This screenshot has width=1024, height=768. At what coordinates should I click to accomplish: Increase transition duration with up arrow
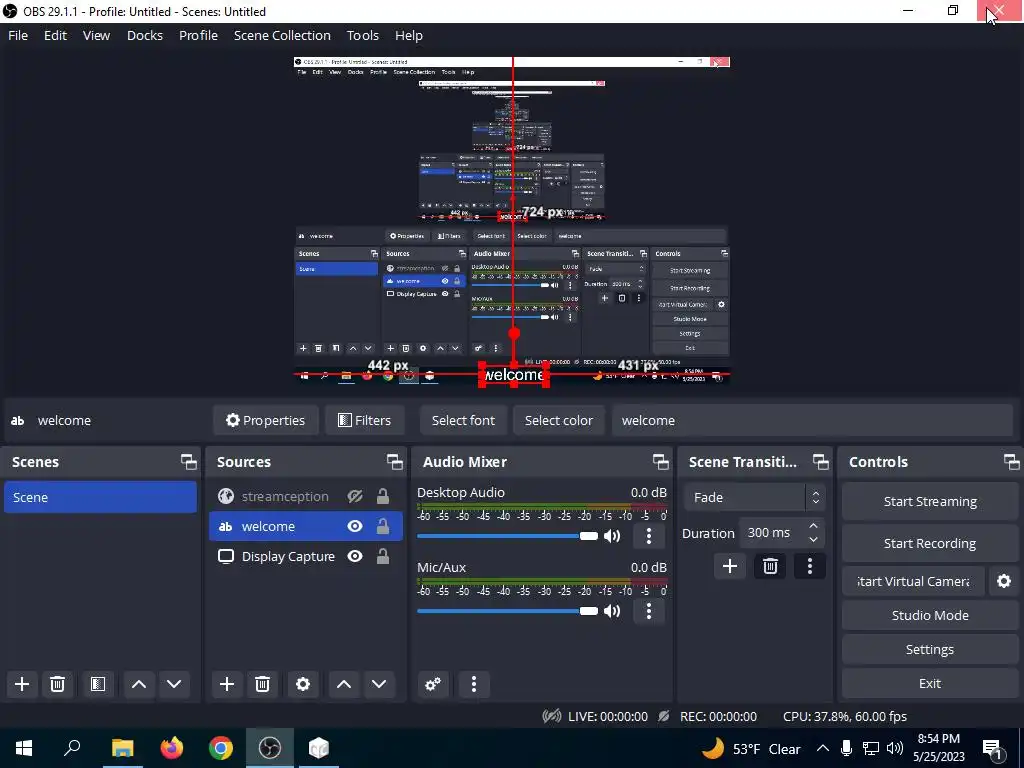[813, 526]
